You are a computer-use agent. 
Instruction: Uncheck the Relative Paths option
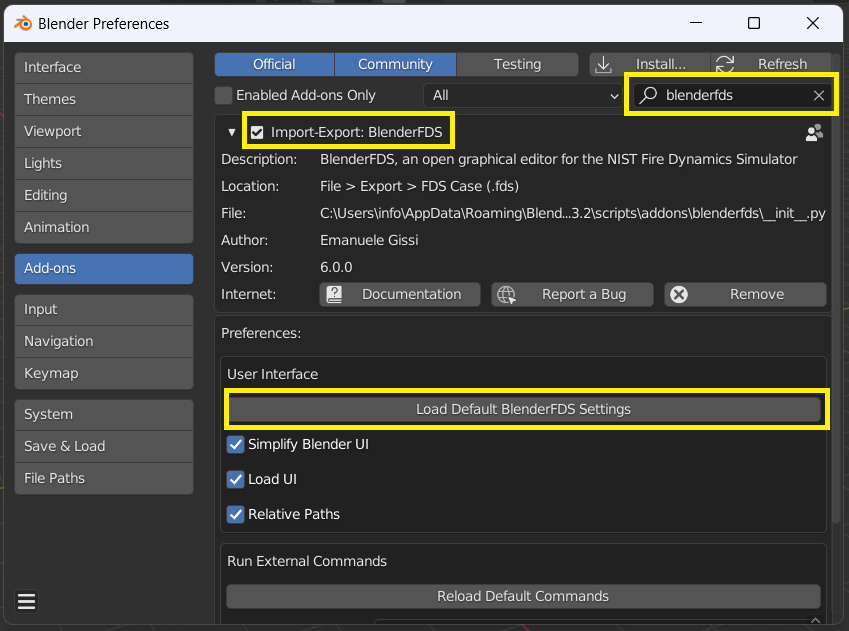click(236, 514)
